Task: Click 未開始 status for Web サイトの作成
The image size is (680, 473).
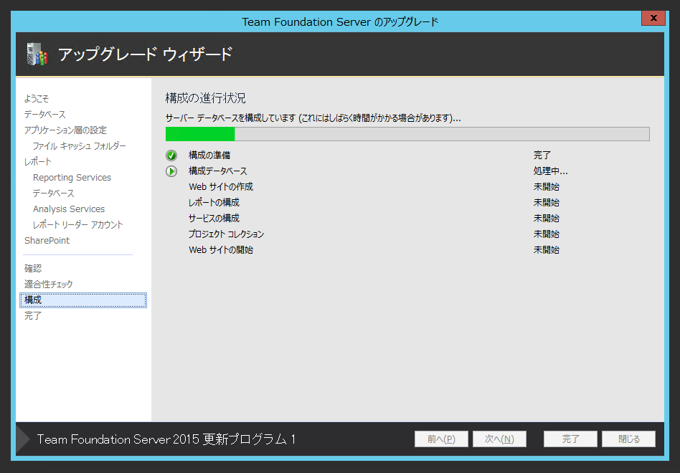Action: (x=546, y=187)
